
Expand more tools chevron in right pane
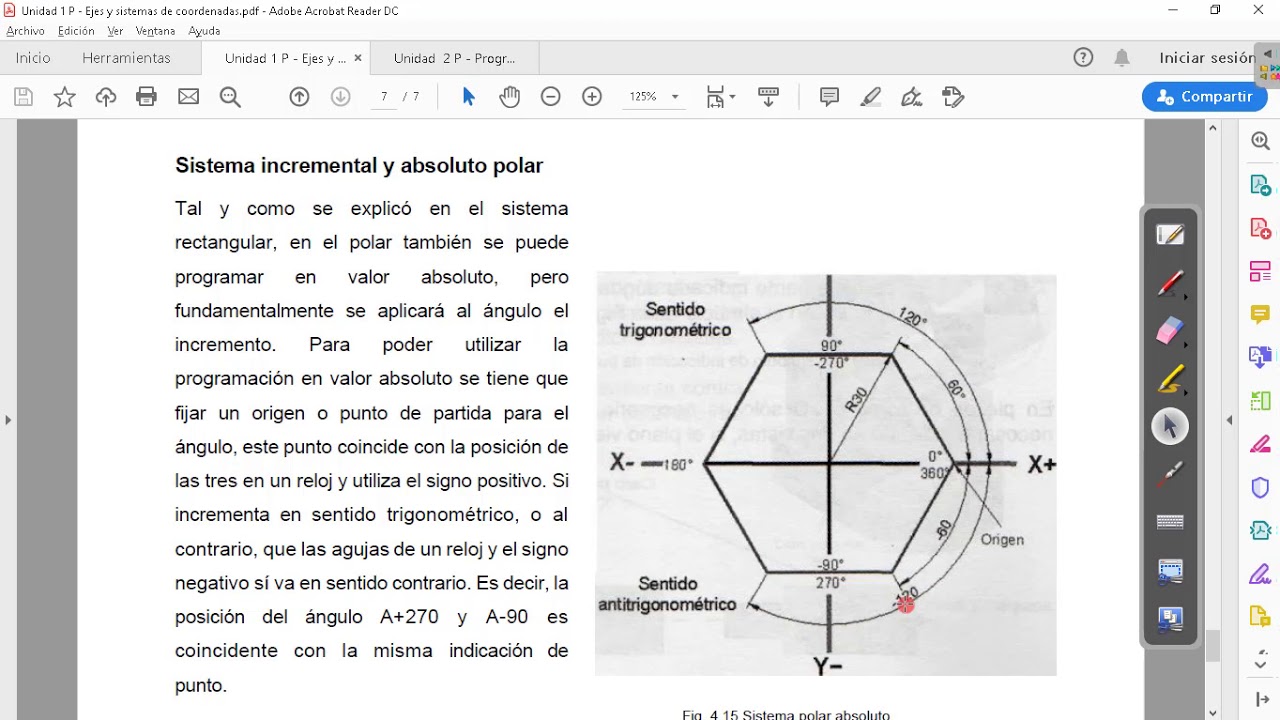click(1260, 663)
